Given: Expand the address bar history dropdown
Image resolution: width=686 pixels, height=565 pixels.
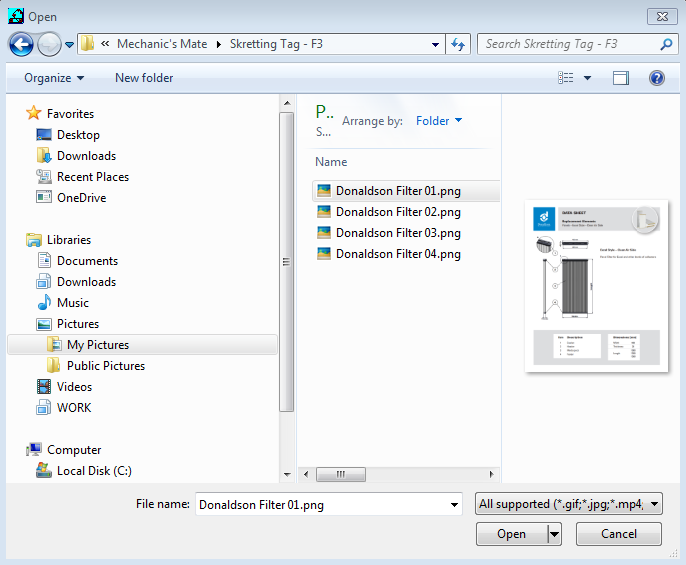Looking at the screenshot, I should coord(435,44).
